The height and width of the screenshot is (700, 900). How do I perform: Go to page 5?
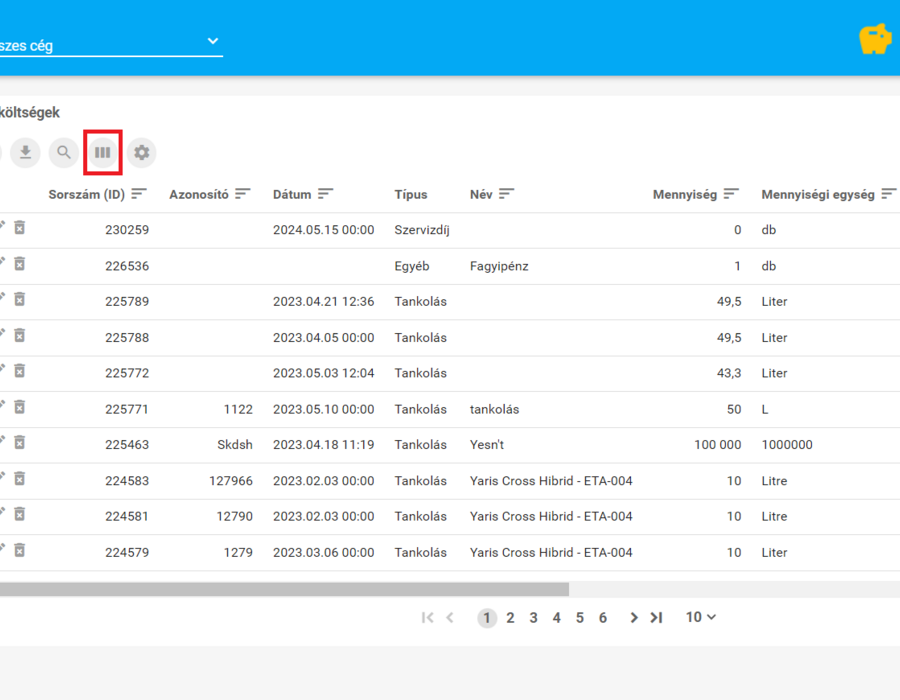click(580, 618)
